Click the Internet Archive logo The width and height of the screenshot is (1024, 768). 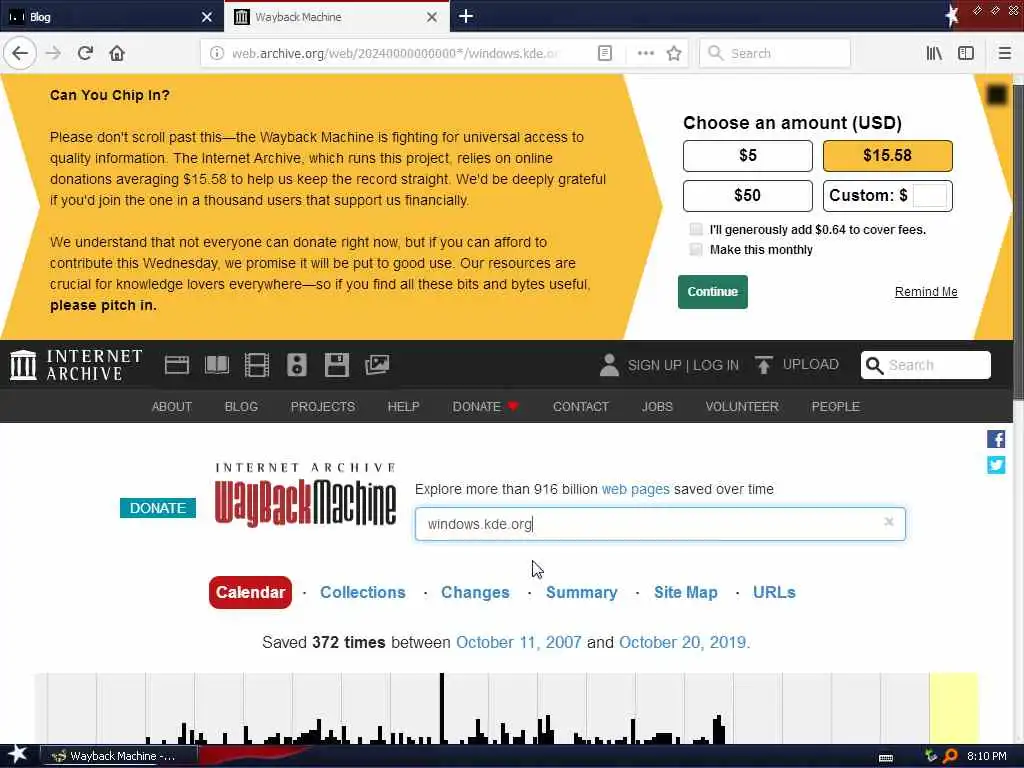(x=76, y=364)
